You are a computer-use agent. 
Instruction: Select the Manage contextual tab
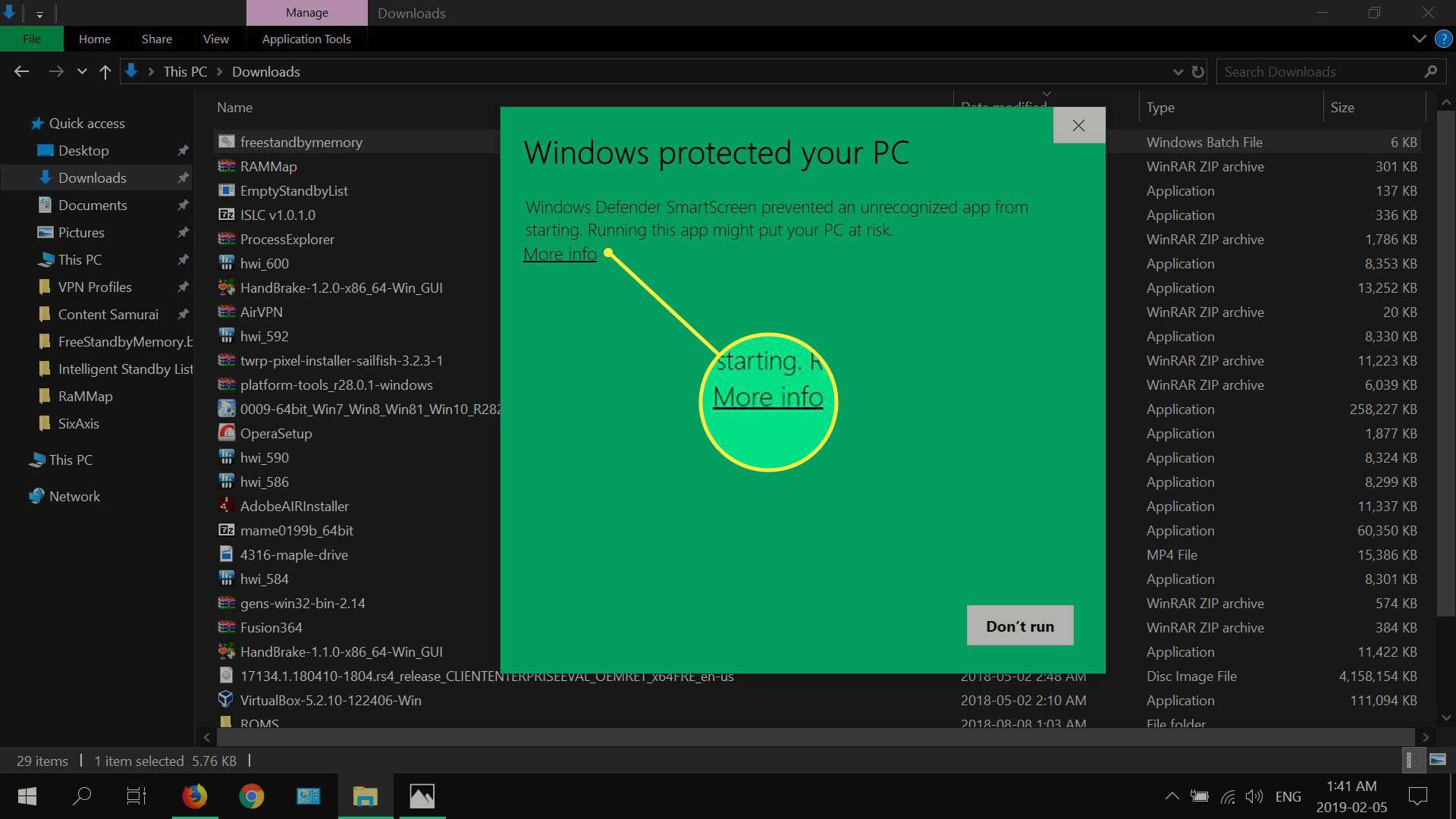click(x=307, y=13)
